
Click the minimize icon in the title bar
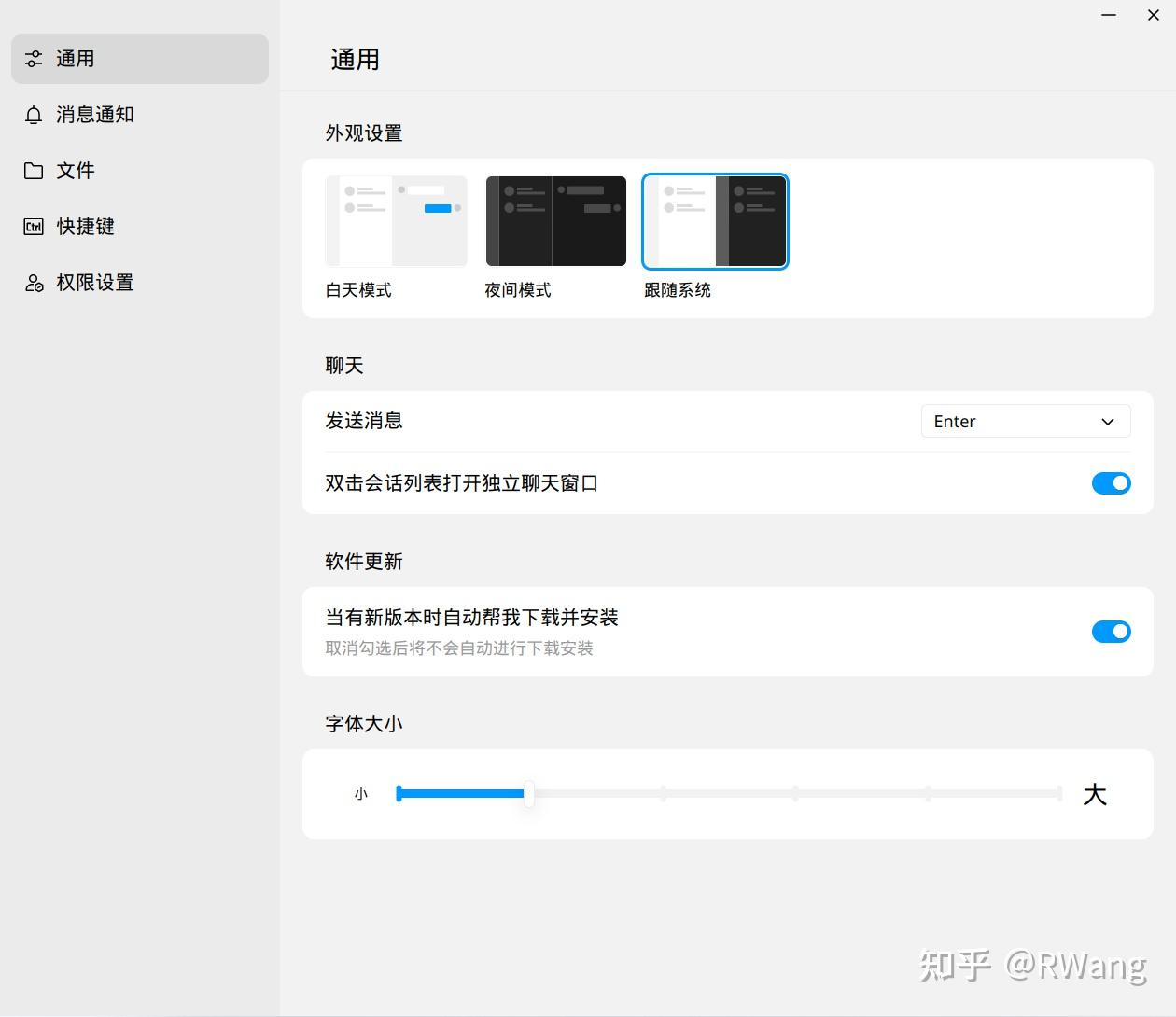coord(1108,15)
